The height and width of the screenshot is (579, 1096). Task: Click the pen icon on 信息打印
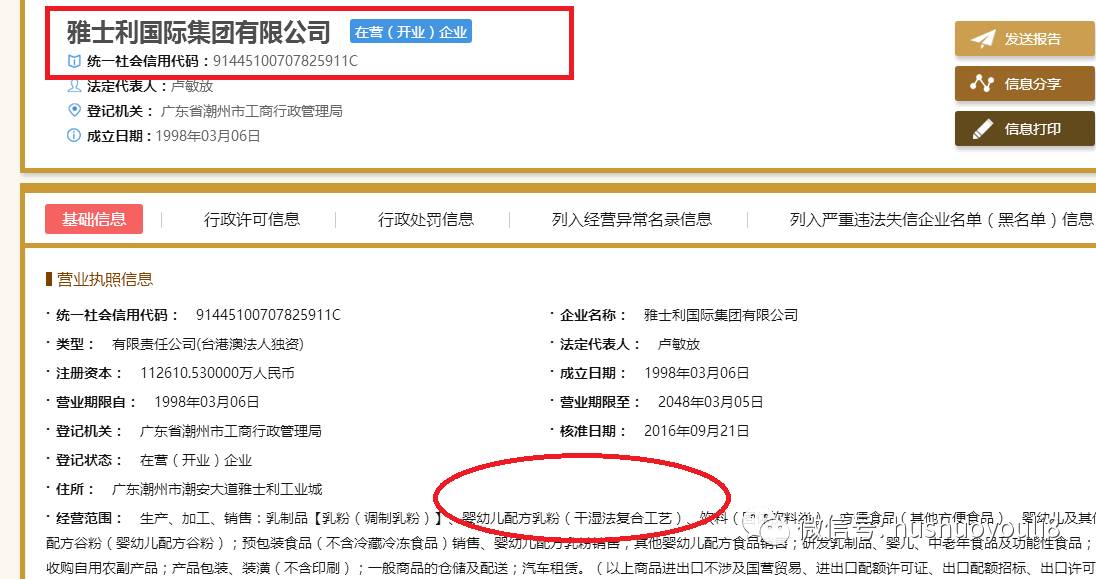[x=984, y=129]
